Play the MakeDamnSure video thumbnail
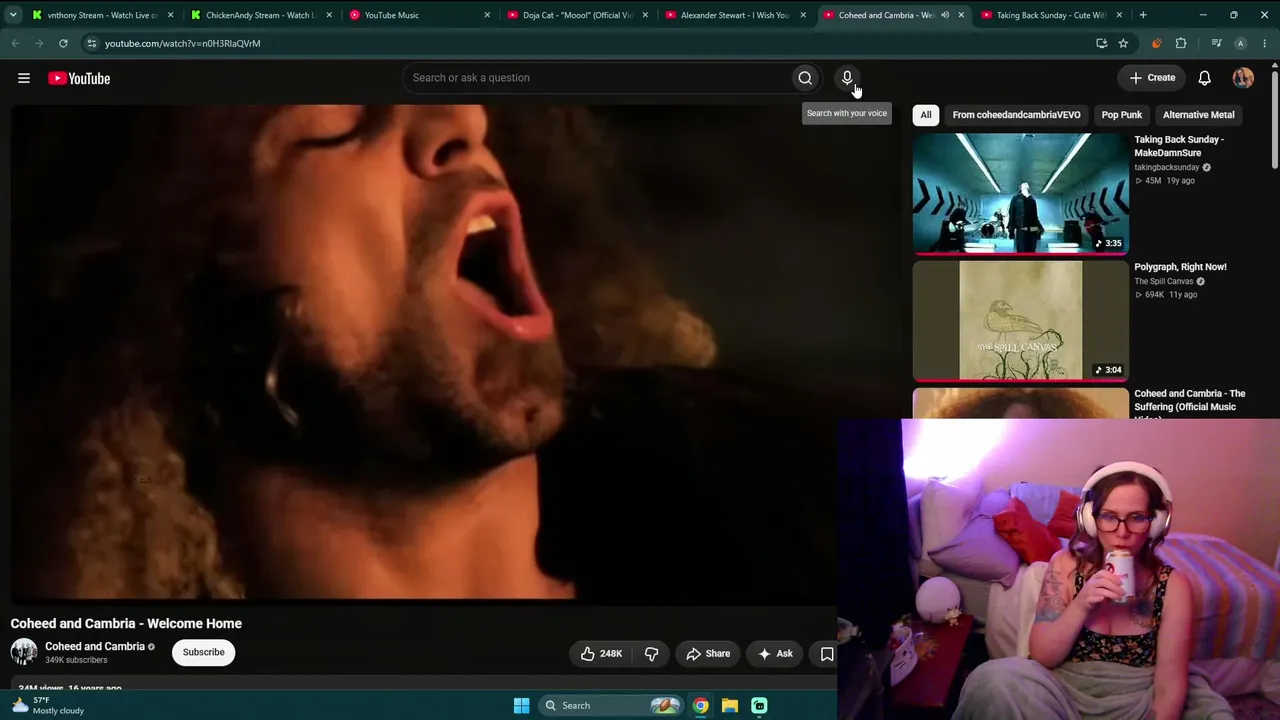 pos(1020,193)
